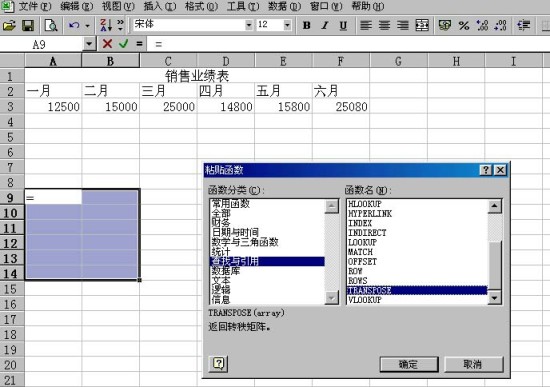Image resolution: width=550 pixels, height=387 pixels.
Task: Center align cell text
Action: coord(384,25)
